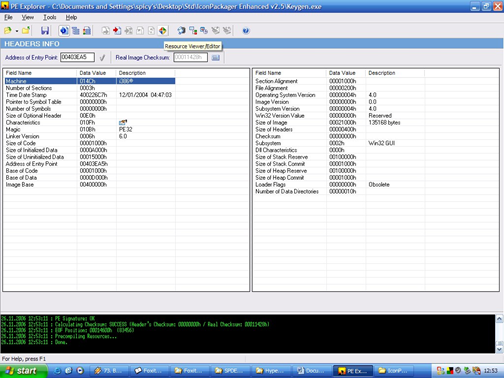Click the red arrow Export viewer icon
The image size is (504, 378).
(117, 31)
